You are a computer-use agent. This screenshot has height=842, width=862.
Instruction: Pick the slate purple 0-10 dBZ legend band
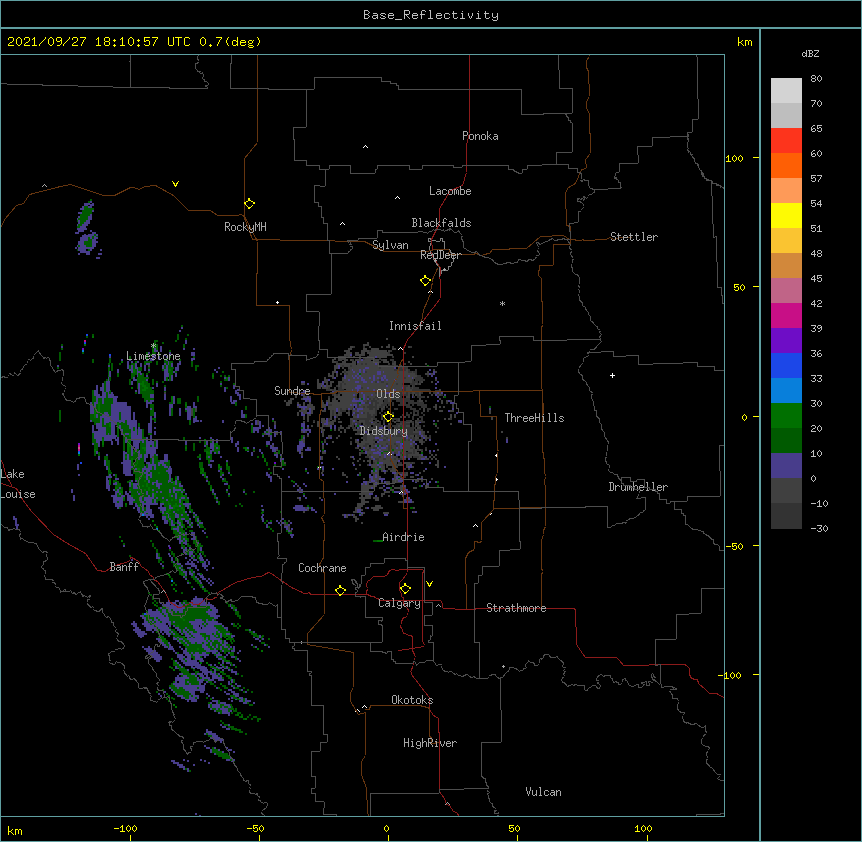coord(786,466)
